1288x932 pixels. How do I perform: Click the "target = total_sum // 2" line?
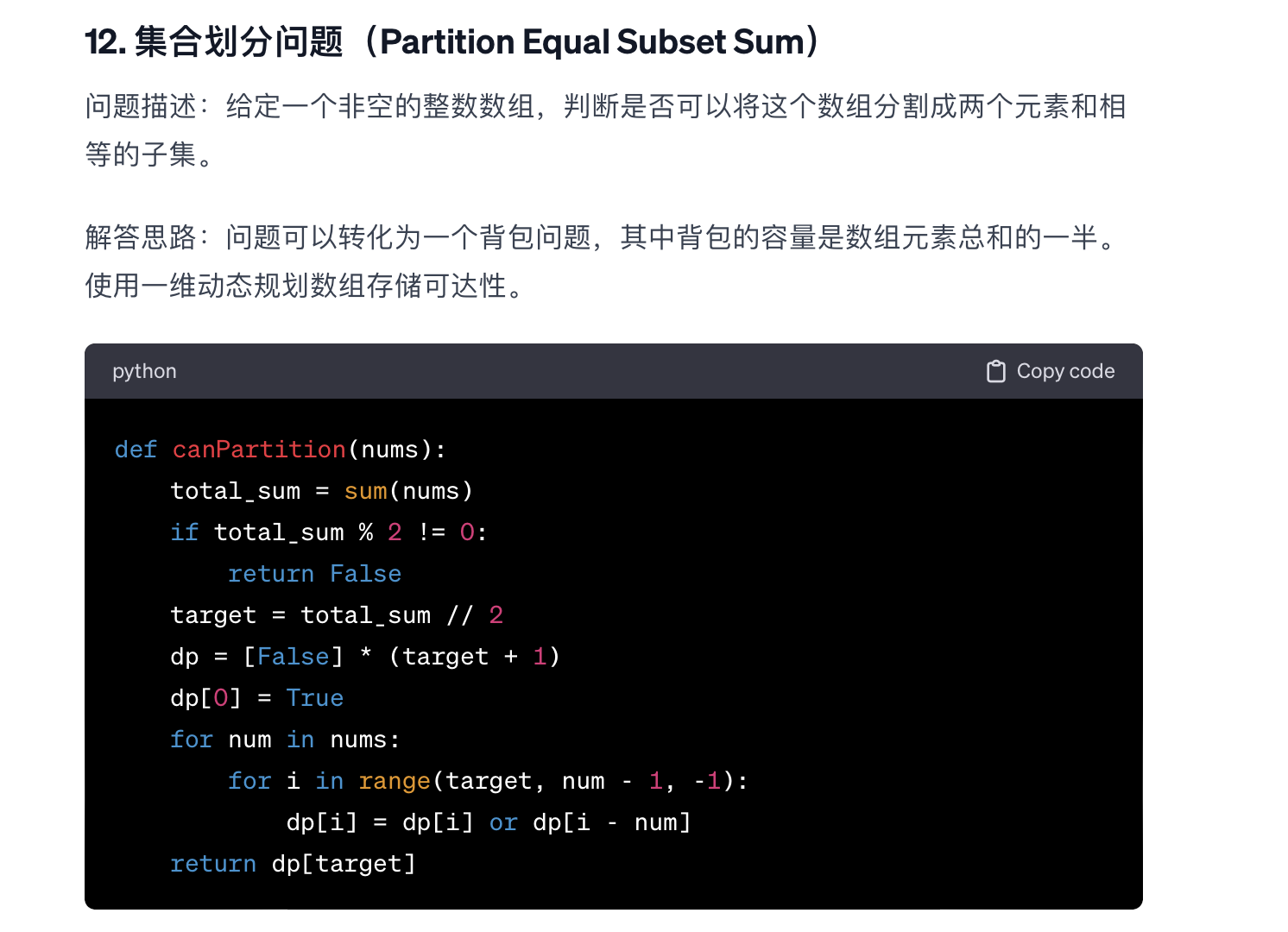click(x=337, y=615)
